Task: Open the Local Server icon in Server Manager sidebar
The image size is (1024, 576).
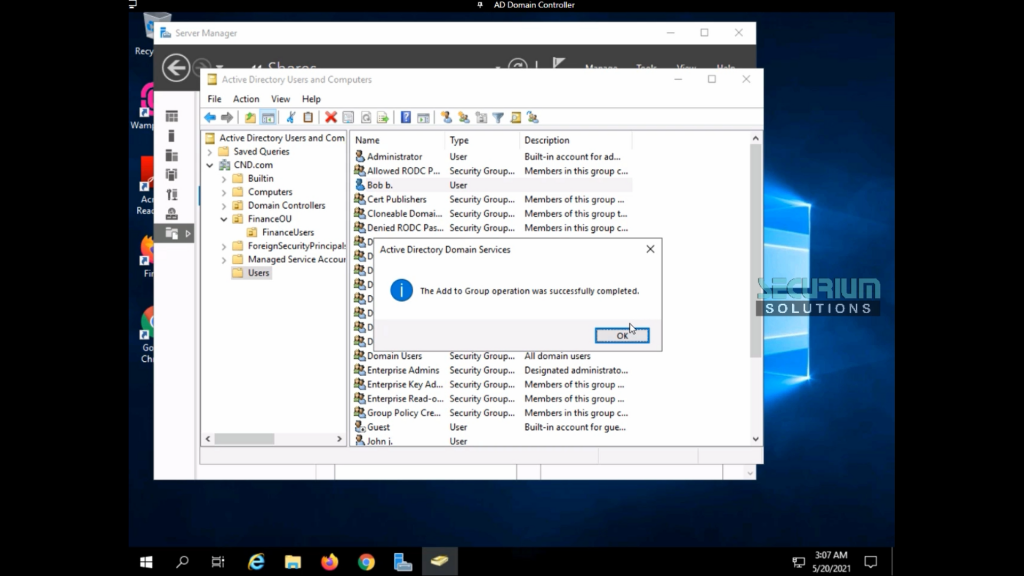Action: (172, 136)
